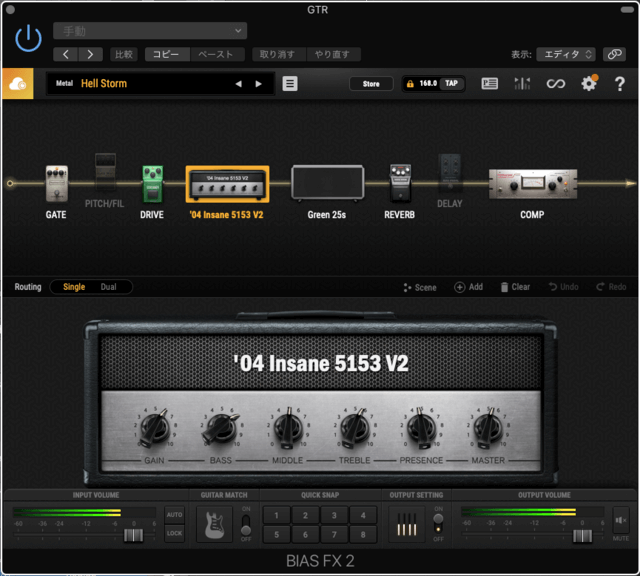Select Quick Snap slot 5
Viewport: 640px width, 576px height.
tap(276, 534)
